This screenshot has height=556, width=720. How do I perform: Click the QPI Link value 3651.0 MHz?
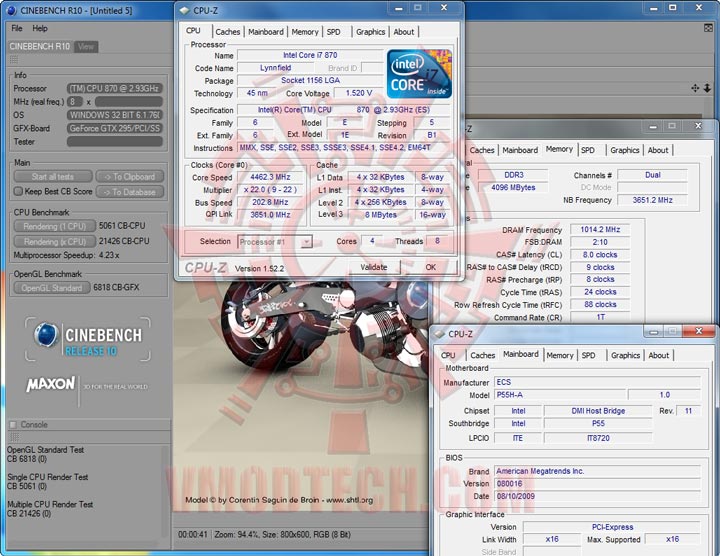click(x=270, y=214)
